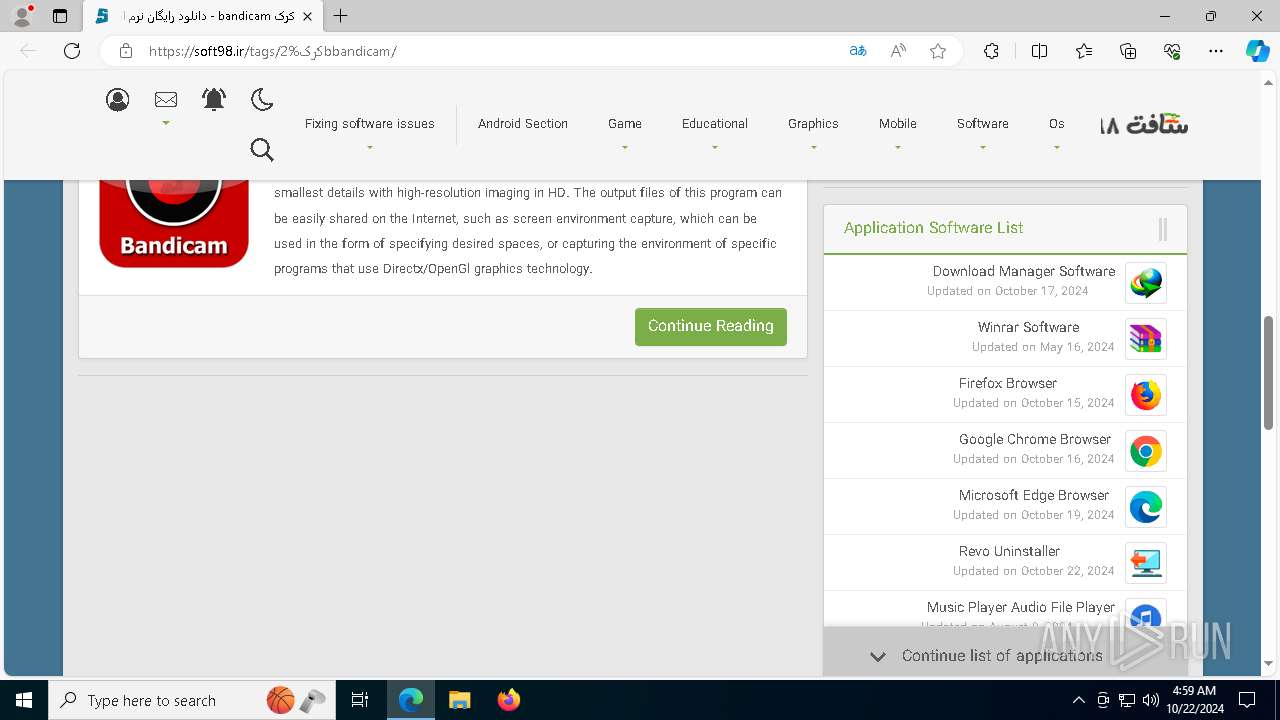
Task: Open the Google Chrome Browser icon
Action: (x=1146, y=451)
